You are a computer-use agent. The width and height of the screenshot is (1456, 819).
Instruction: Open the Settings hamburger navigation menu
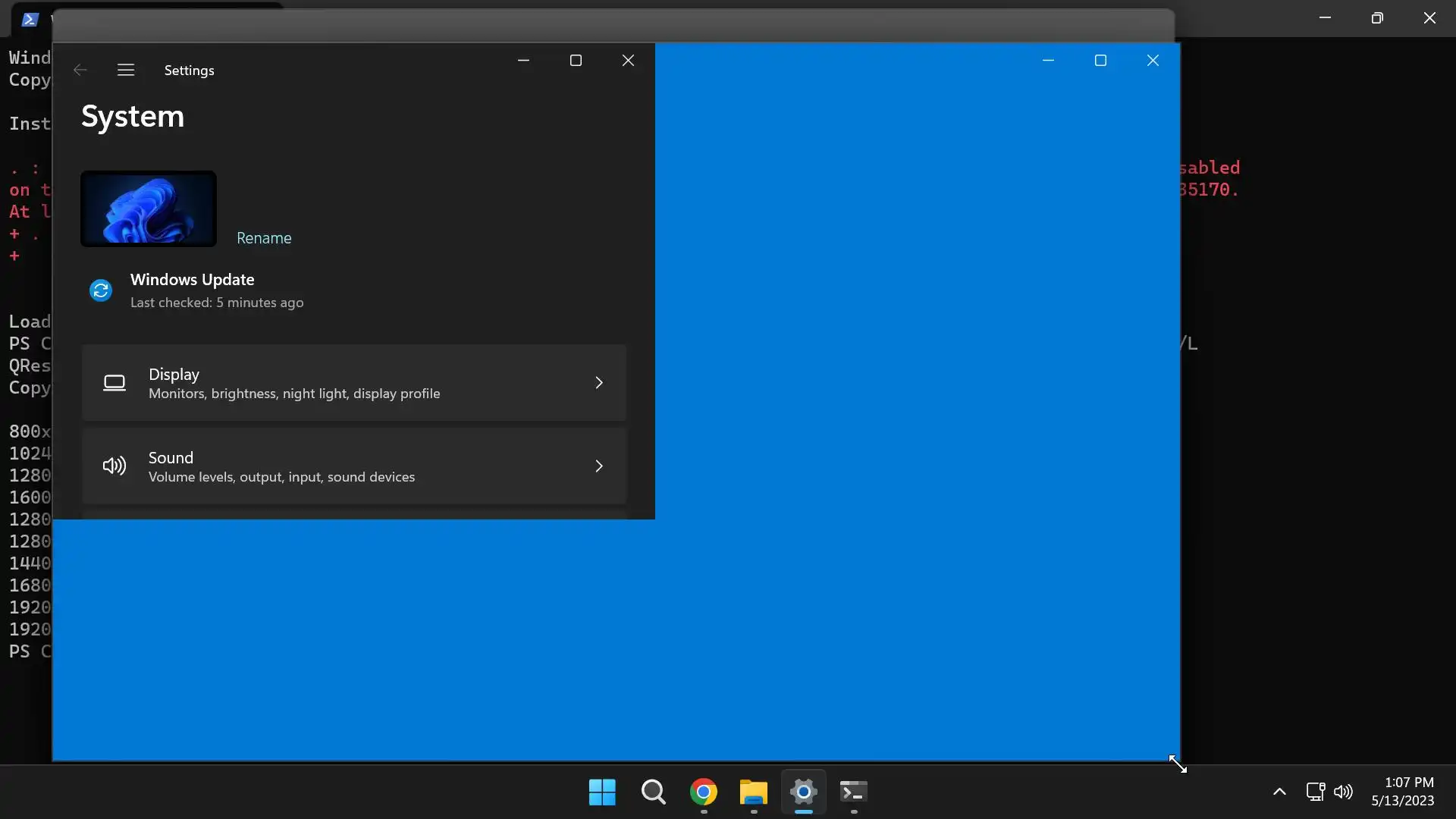126,70
